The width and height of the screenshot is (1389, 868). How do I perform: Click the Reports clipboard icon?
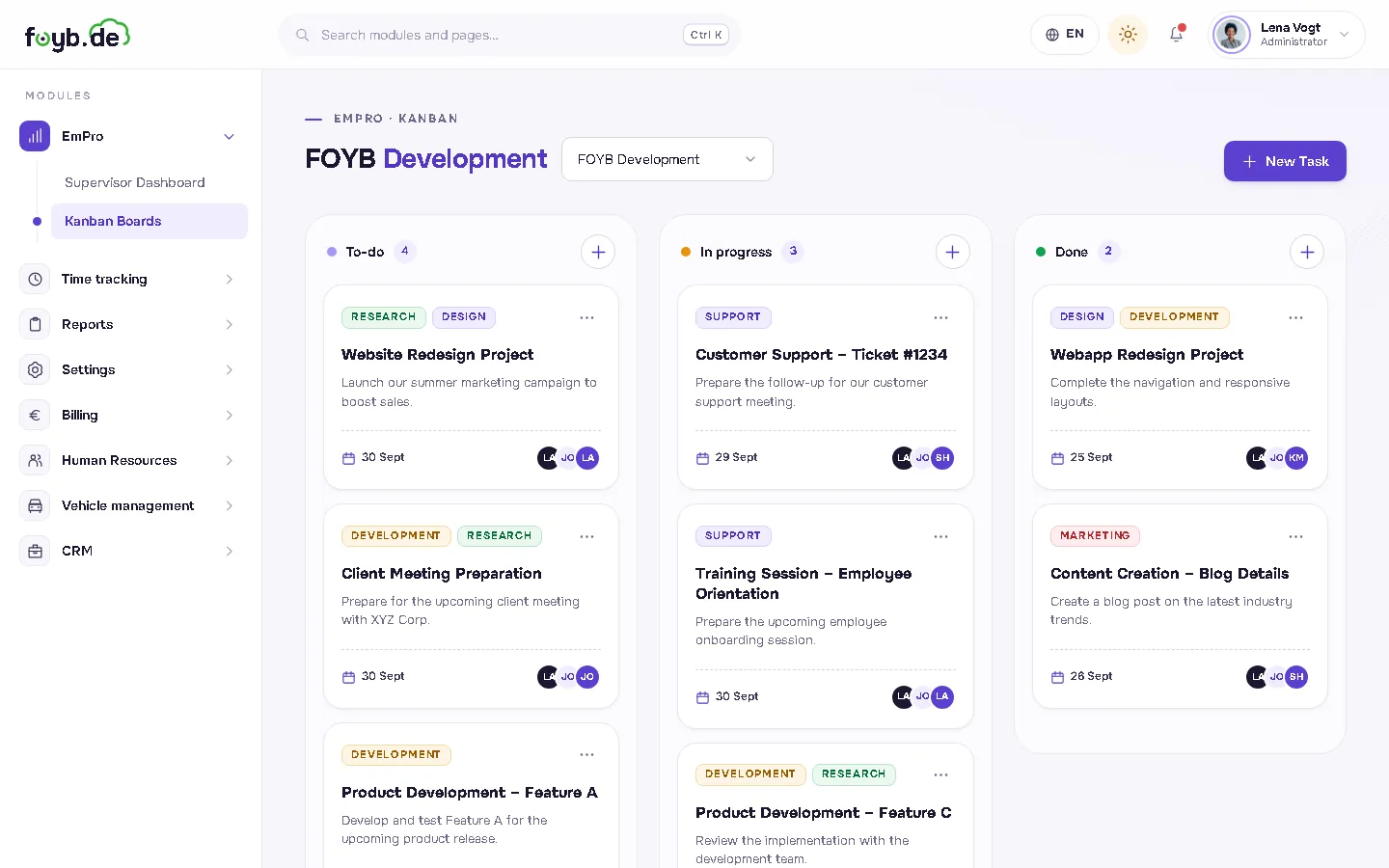[x=35, y=324]
